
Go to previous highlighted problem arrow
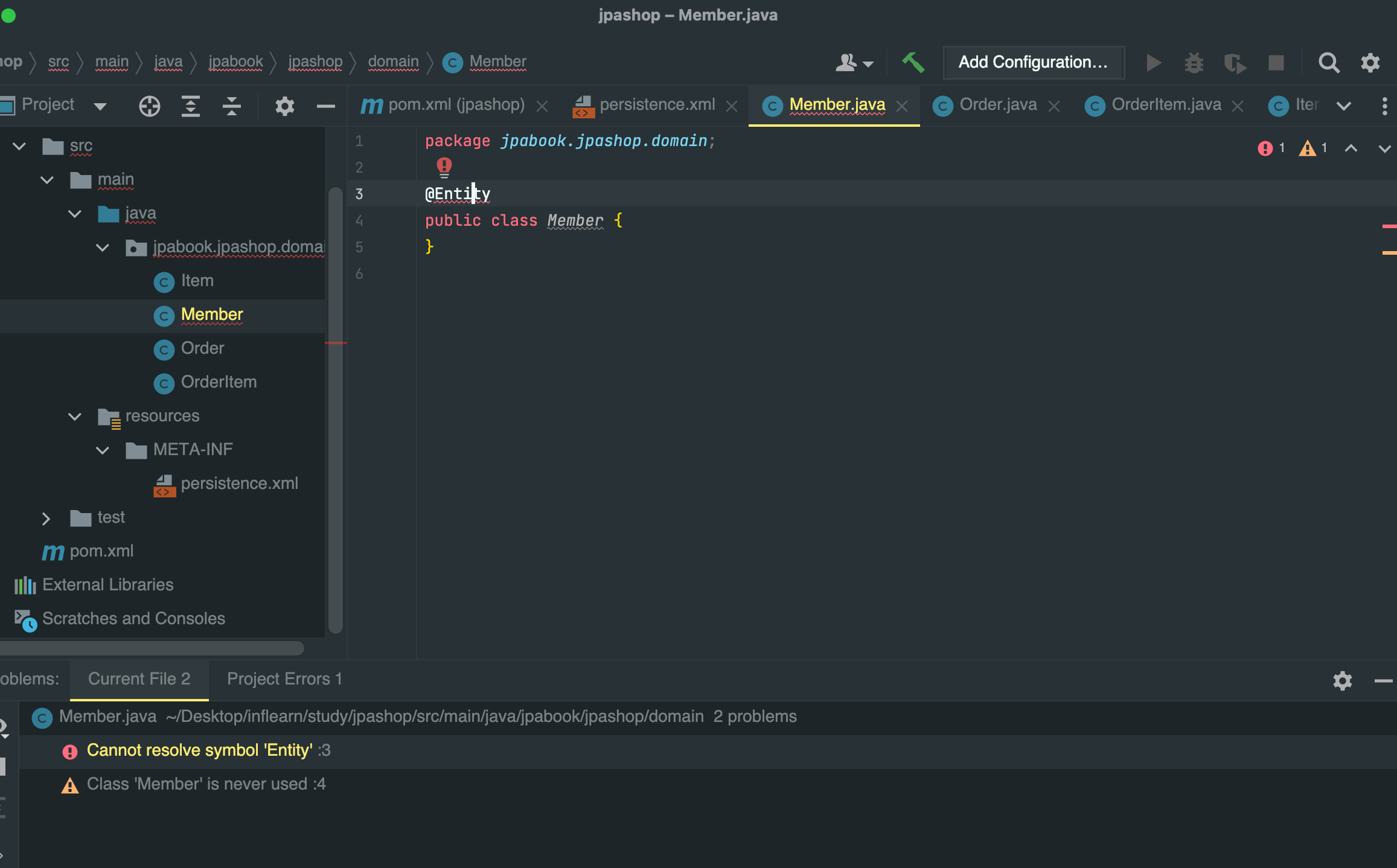1351,148
